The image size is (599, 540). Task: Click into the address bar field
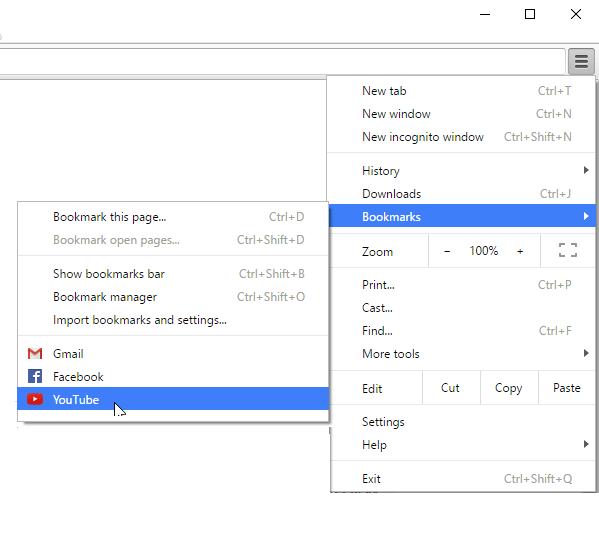point(282,61)
